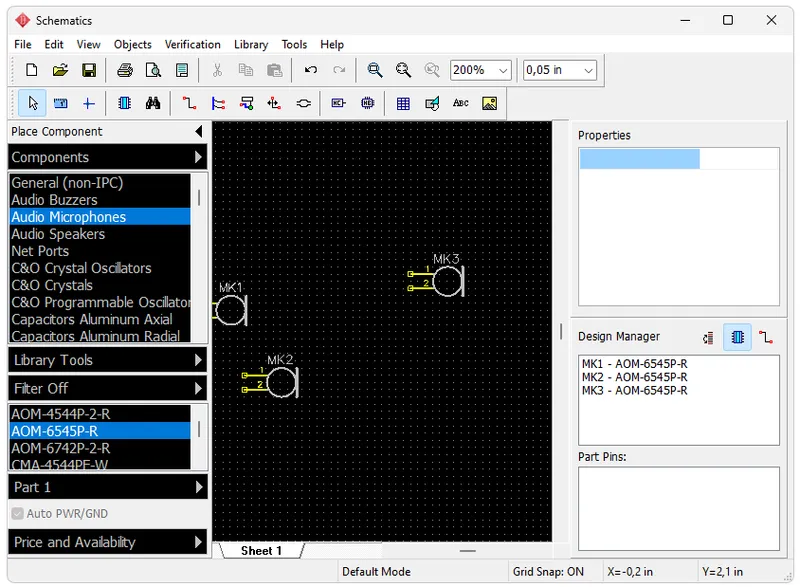
Task: Open the Tools menu
Action: [294, 44]
